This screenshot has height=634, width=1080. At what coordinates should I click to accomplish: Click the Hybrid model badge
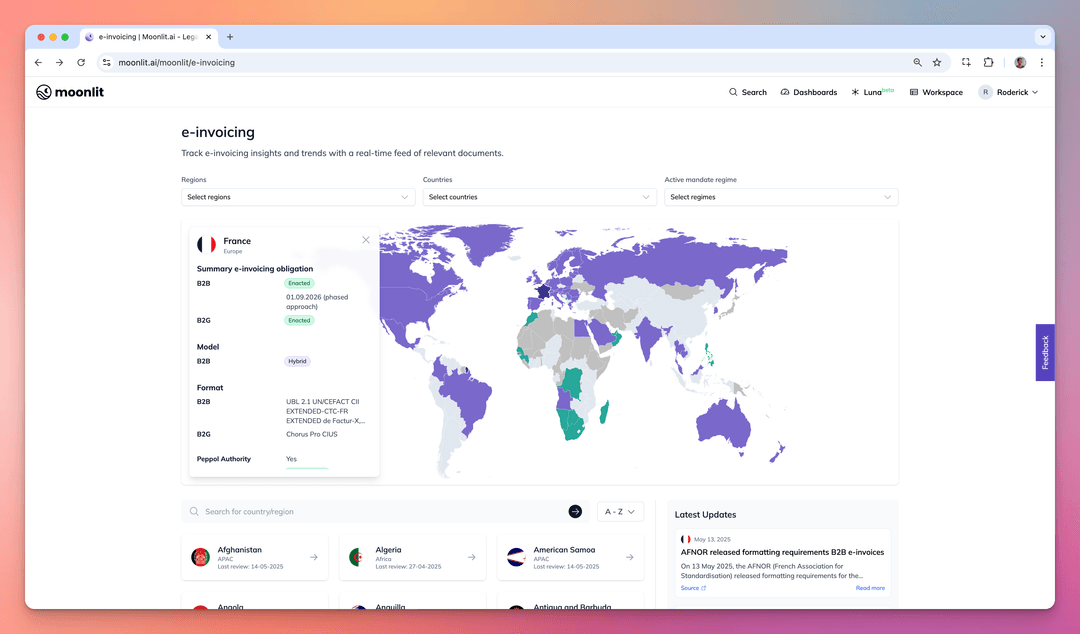click(x=298, y=361)
